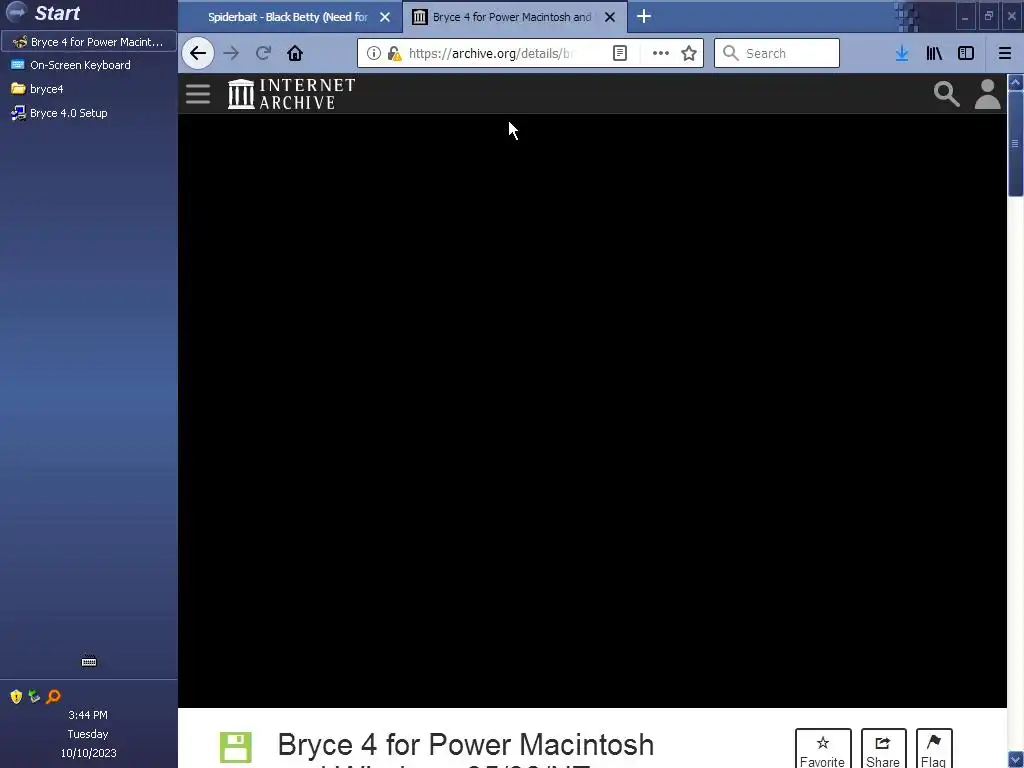Toggle the browser sidebar
This screenshot has width=1024, height=768.
[966, 54]
